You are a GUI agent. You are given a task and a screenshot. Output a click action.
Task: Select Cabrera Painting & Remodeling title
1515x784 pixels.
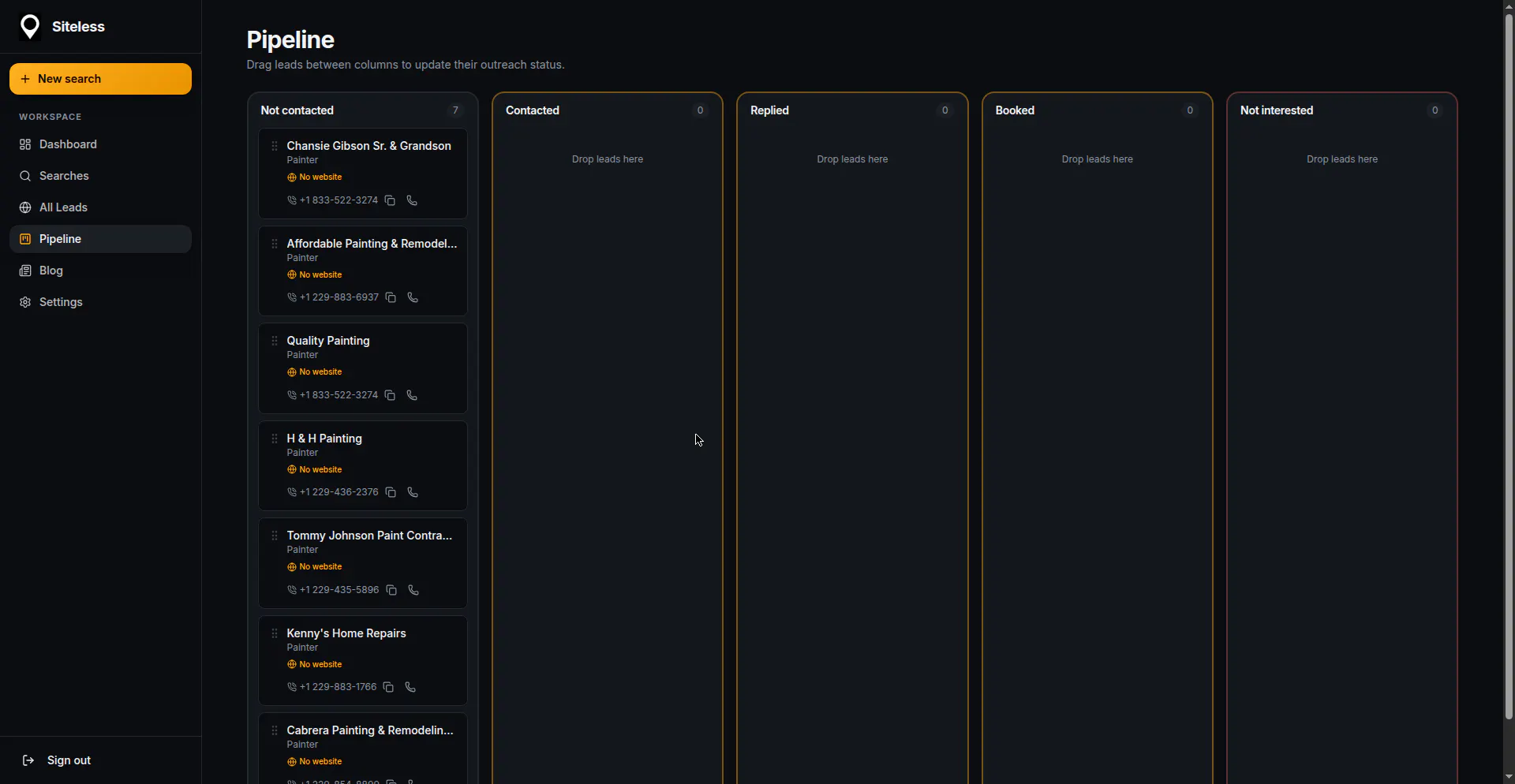(370, 730)
